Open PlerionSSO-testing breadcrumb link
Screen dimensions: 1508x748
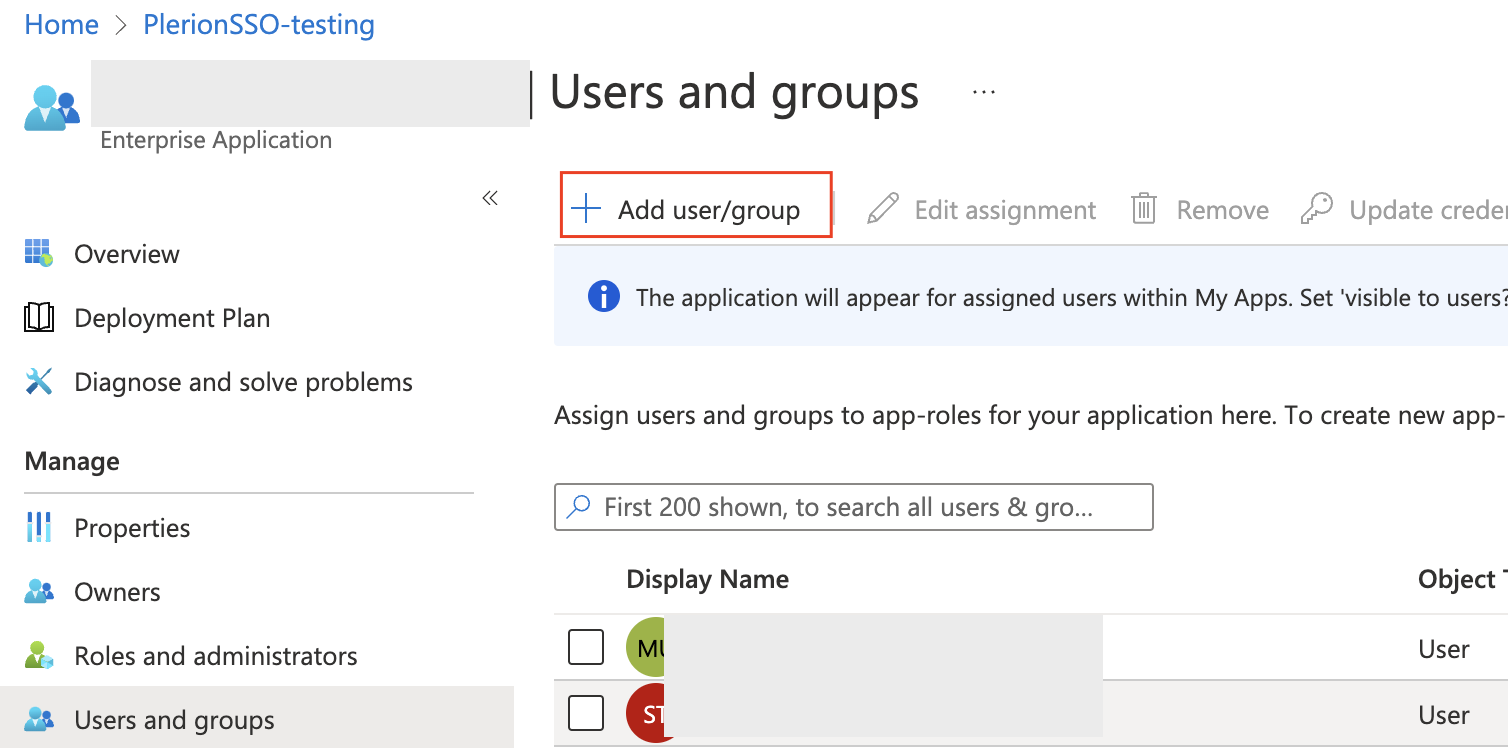click(259, 25)
